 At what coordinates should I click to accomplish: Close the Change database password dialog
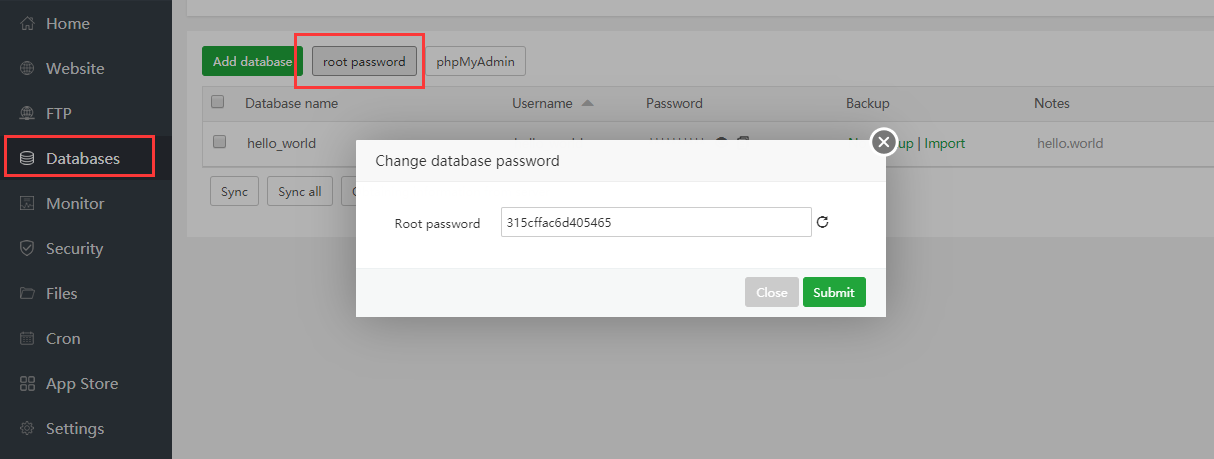click(x=883, y=142)
